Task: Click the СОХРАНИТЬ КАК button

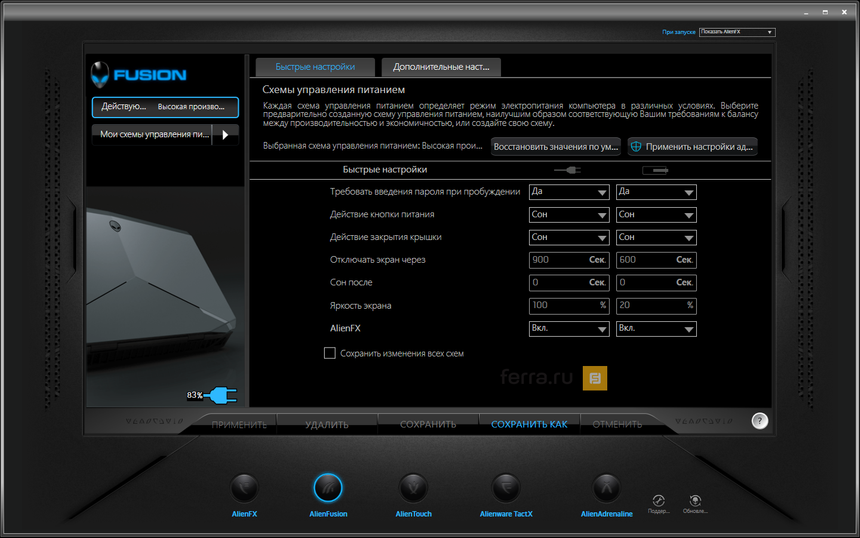Action: (x=529, y=424)
